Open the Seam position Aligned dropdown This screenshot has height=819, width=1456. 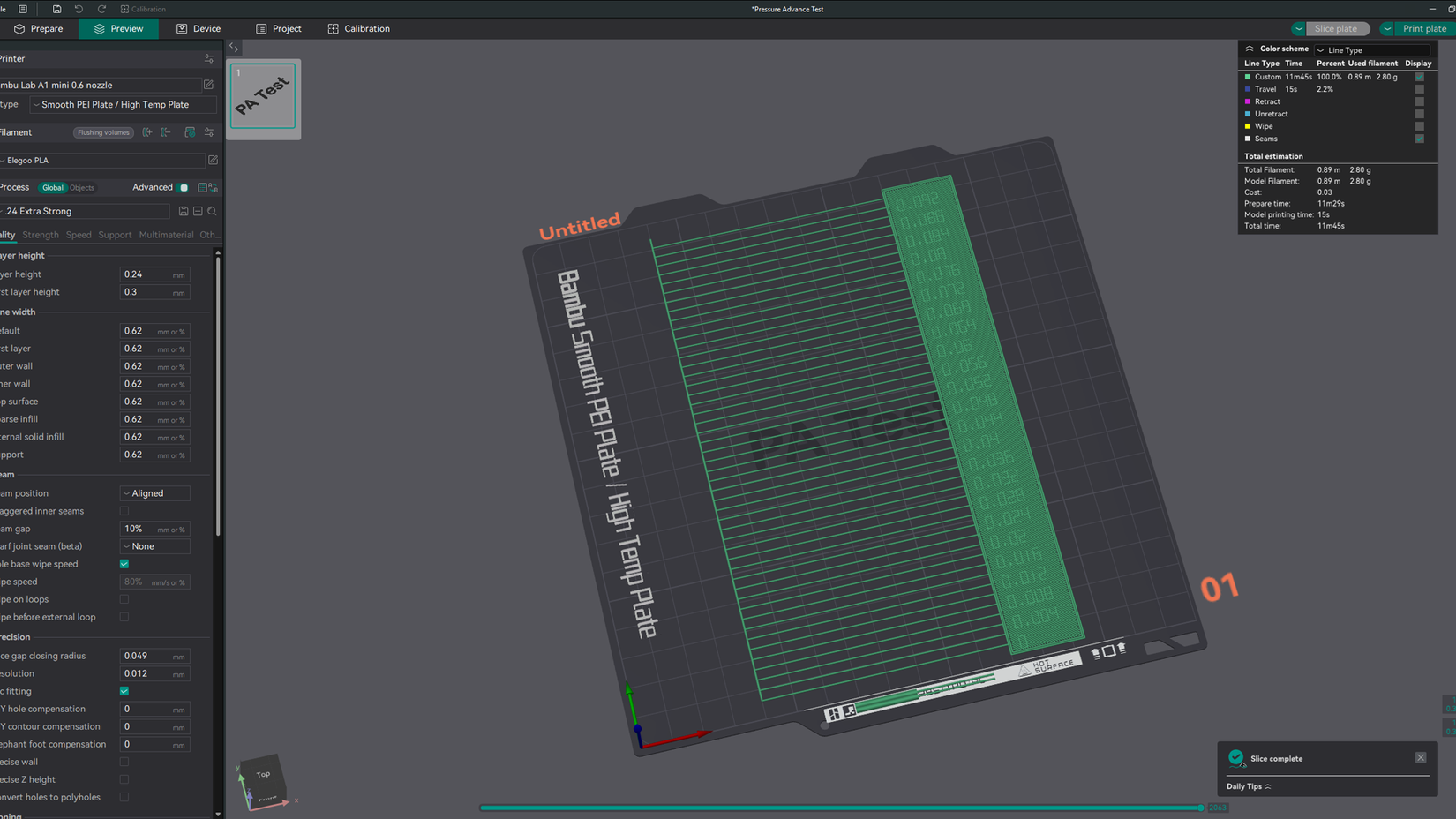pos(154,493)
